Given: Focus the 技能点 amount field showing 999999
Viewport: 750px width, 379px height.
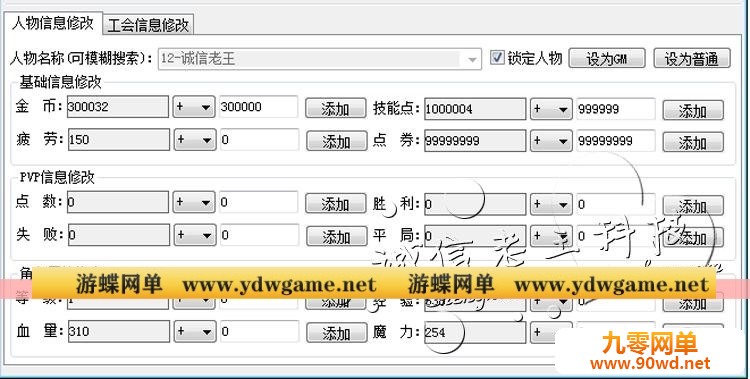Looking at the screenshot, I should pyautogui.click(x=616, y=109).
